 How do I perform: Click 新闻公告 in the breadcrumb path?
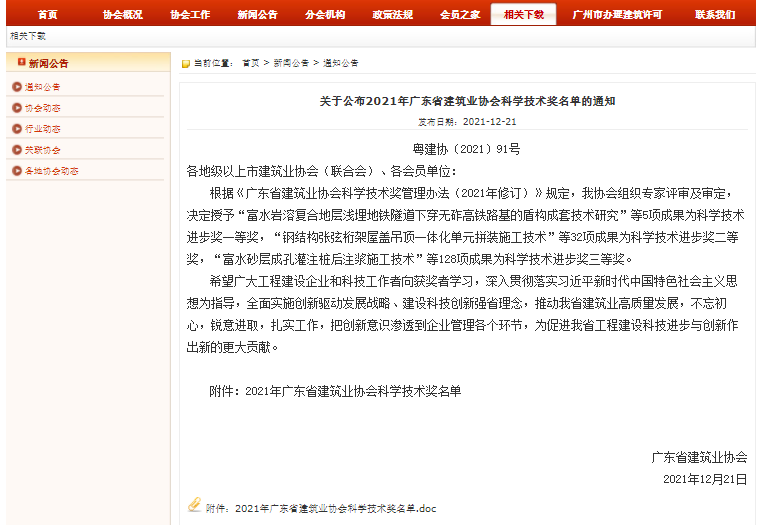291,63
